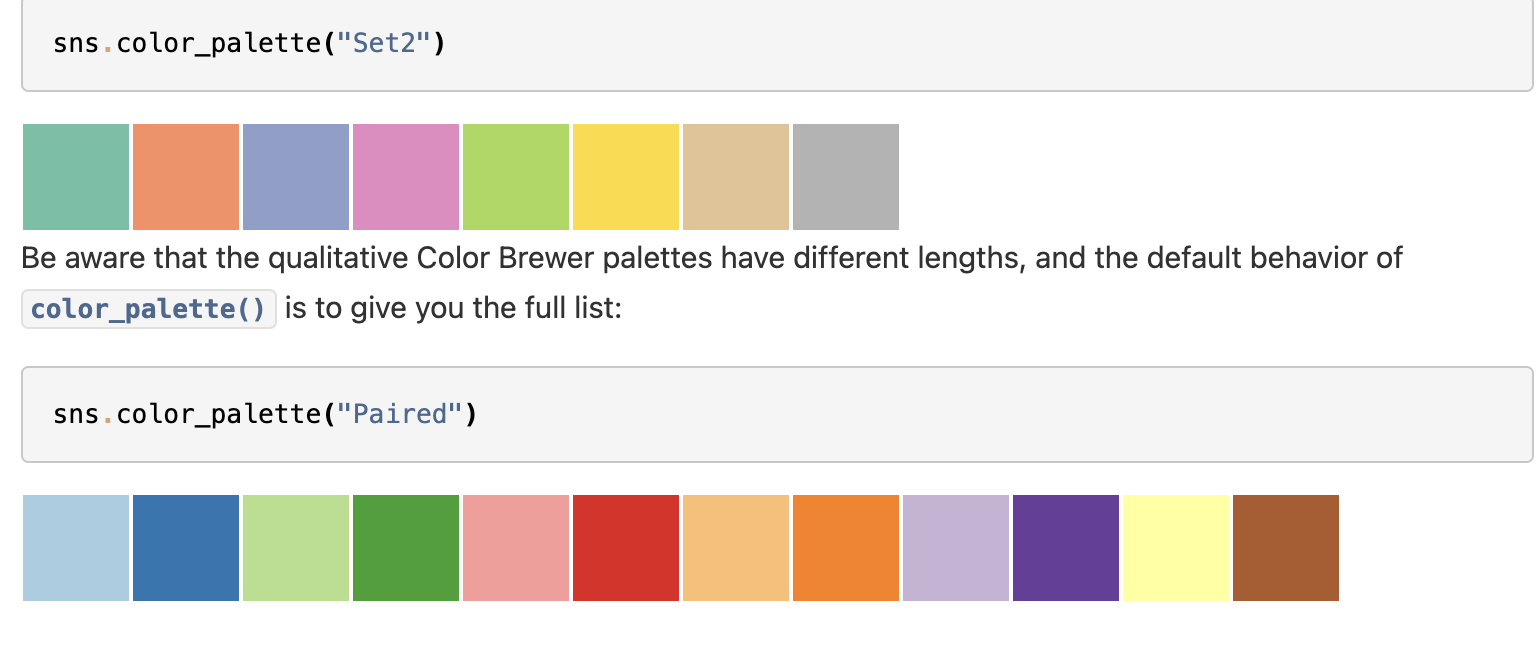Pick the periwinkle blue Set2 swatch
Screen dimensions: 1540x670
(296, 177)
